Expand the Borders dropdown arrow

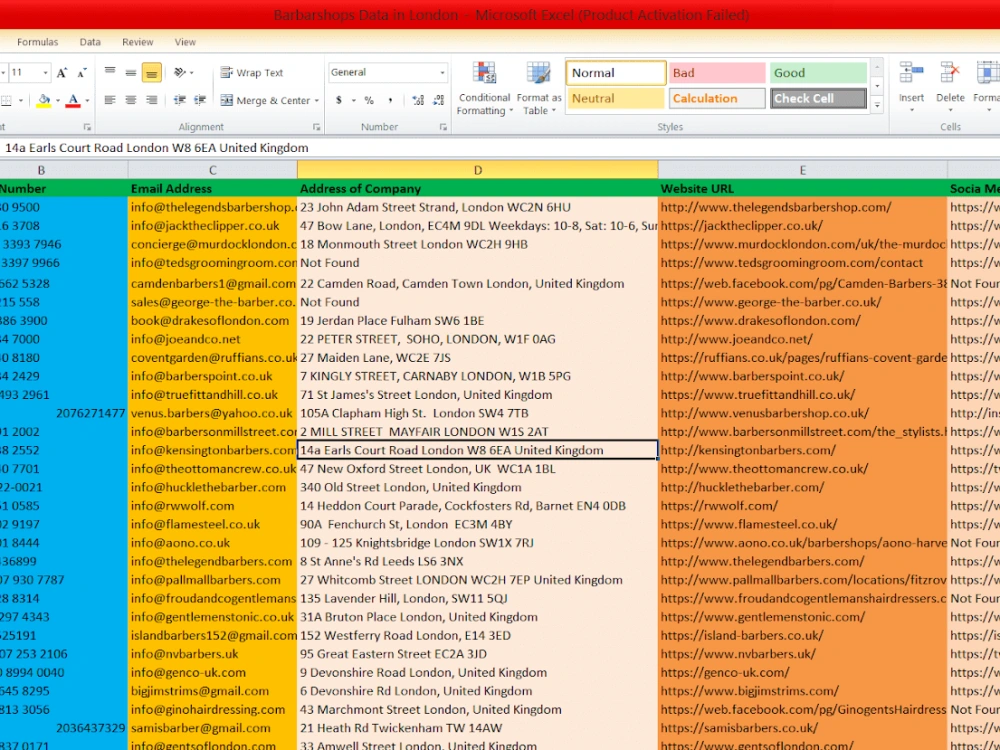coord(21,101)
